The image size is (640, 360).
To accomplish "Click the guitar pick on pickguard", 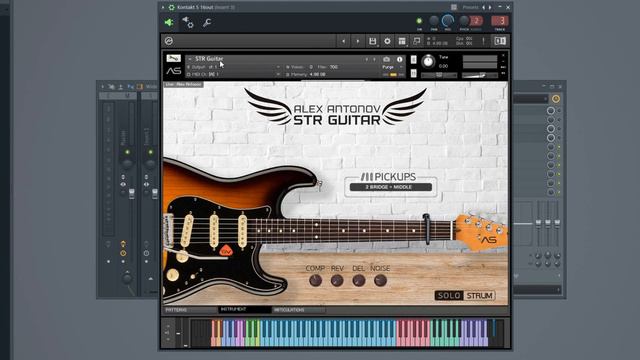I will 226,251.
